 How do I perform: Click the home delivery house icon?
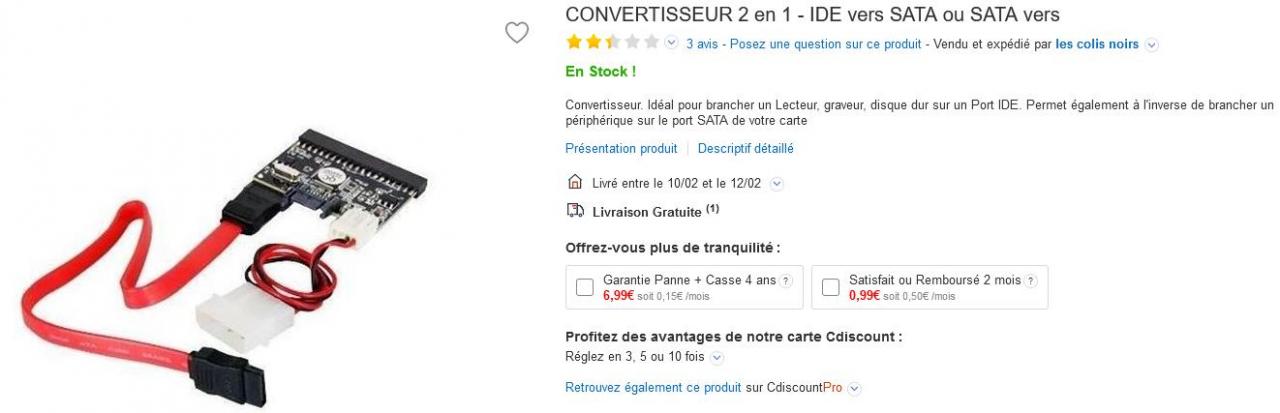coord(574,183)
